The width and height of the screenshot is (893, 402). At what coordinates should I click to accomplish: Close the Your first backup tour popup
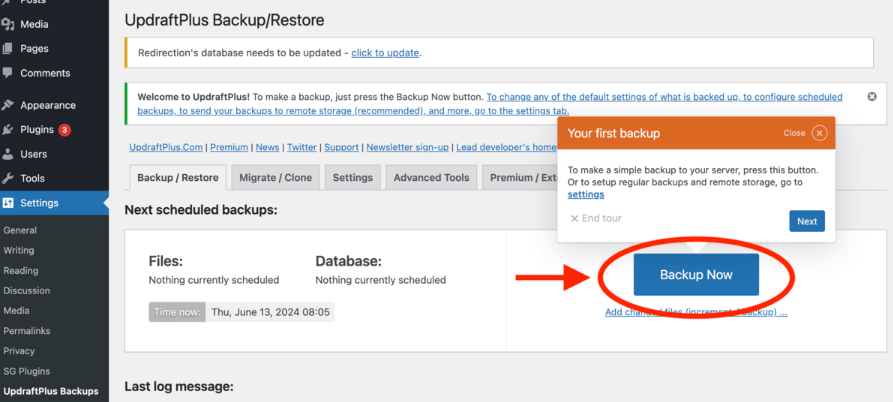pos(819,133)
